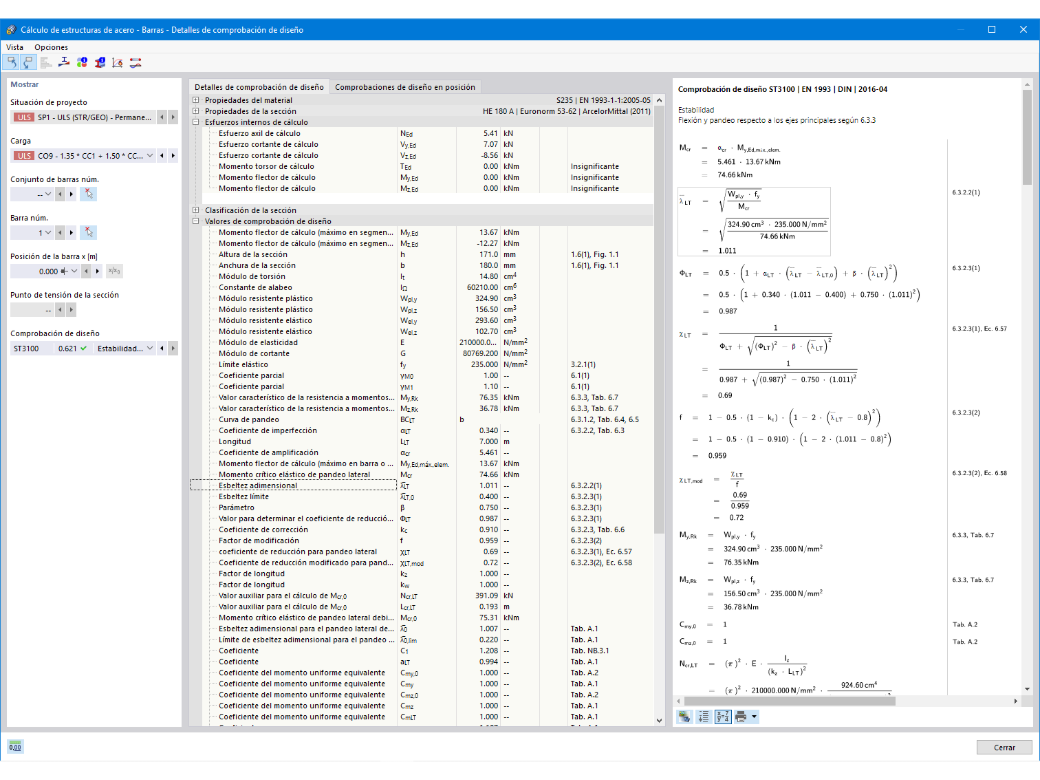Select the Esfuerzo axil de cálculo row
Viewport: 1040px width, 780px height.
coord(421,133)
